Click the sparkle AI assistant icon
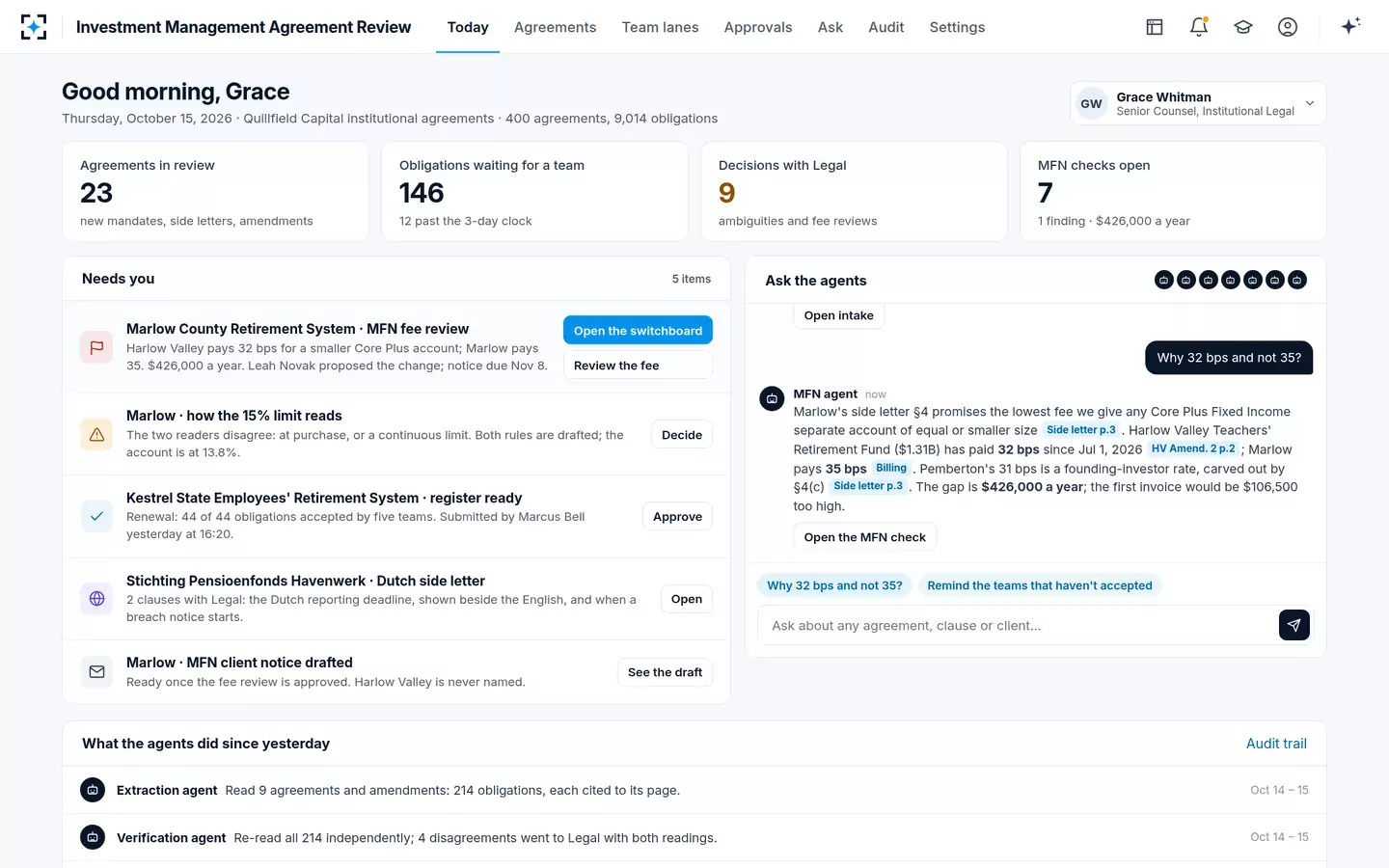1389x868 pixels. click(x=1350, y=26)
